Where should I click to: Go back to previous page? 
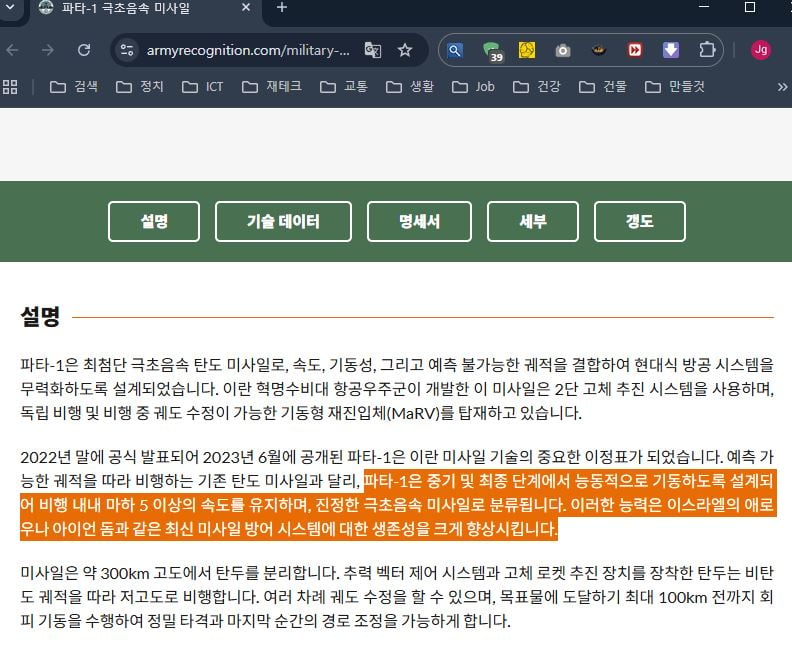13,50
